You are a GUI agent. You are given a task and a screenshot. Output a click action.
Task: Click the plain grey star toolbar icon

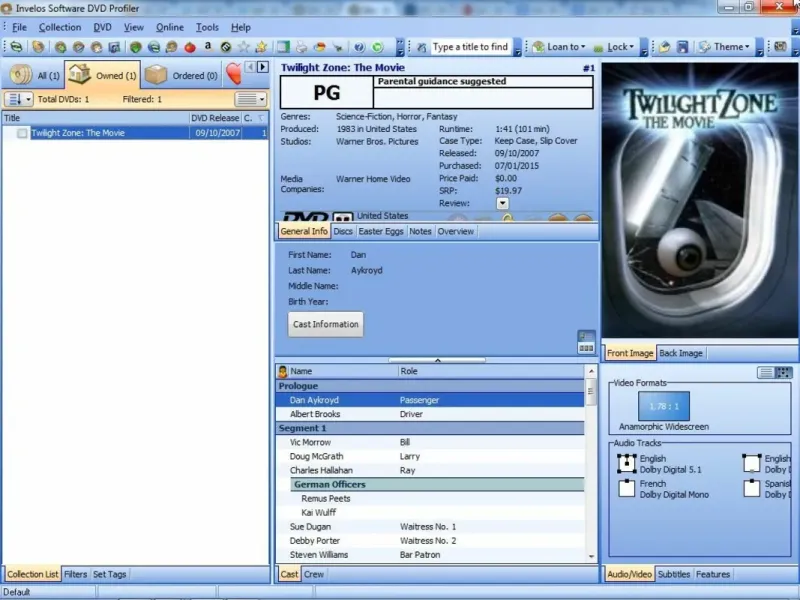[x=244, y=47]
